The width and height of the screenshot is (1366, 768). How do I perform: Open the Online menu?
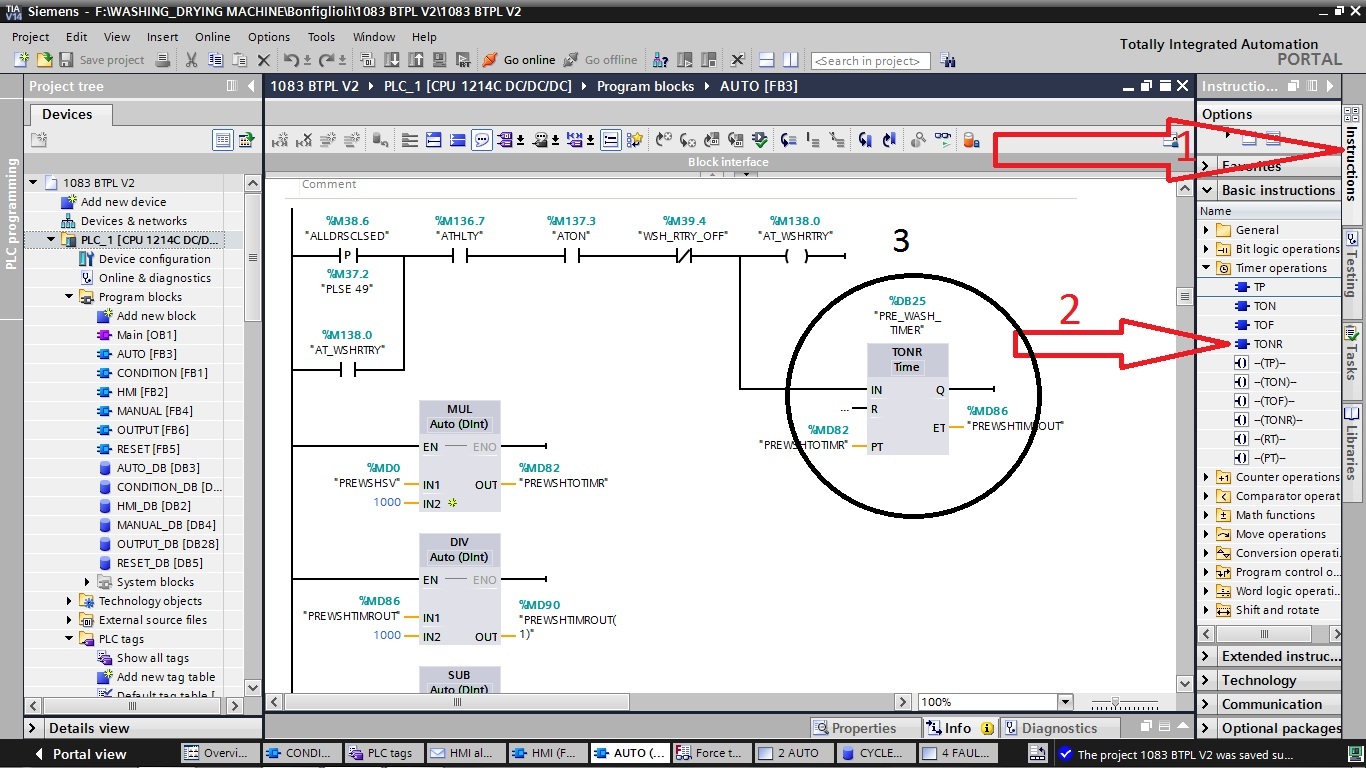tap(212, 37)
